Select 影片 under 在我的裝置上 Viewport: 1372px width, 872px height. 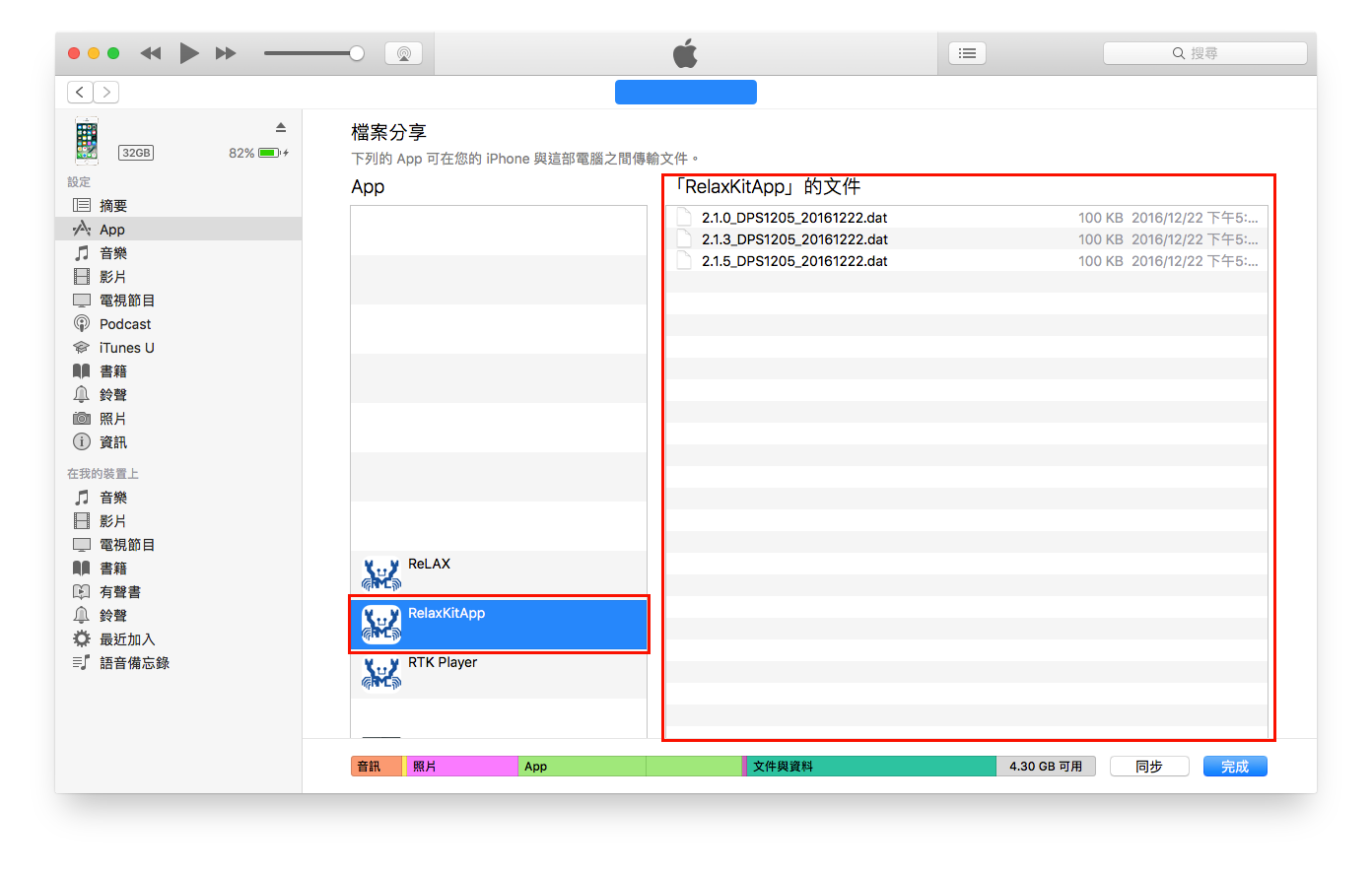[178, 520]
